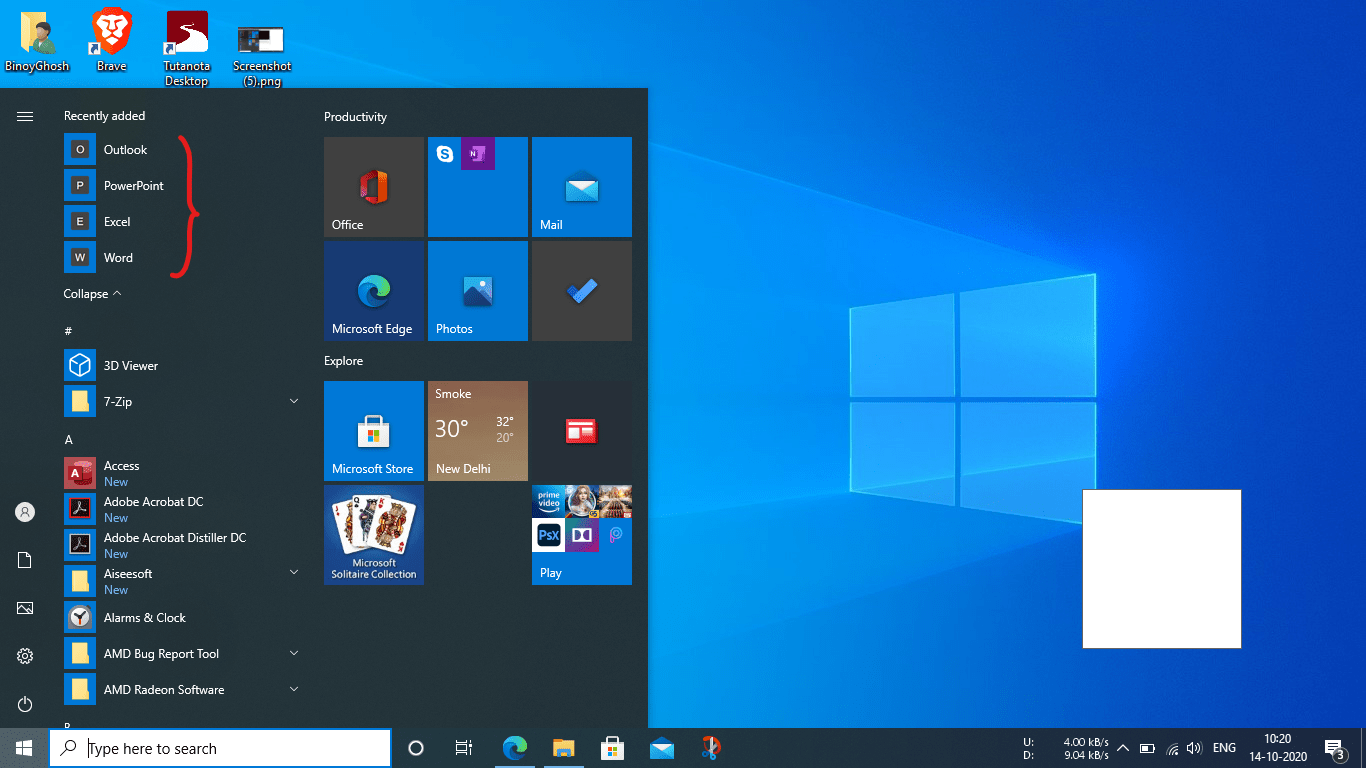The height and width of the screenshot is (768, 1366).
Task: Click the taskbar search box
Action: 220,748
